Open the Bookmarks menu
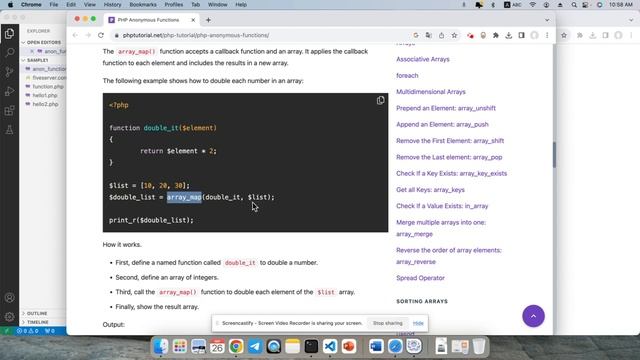 coord(143,4)
